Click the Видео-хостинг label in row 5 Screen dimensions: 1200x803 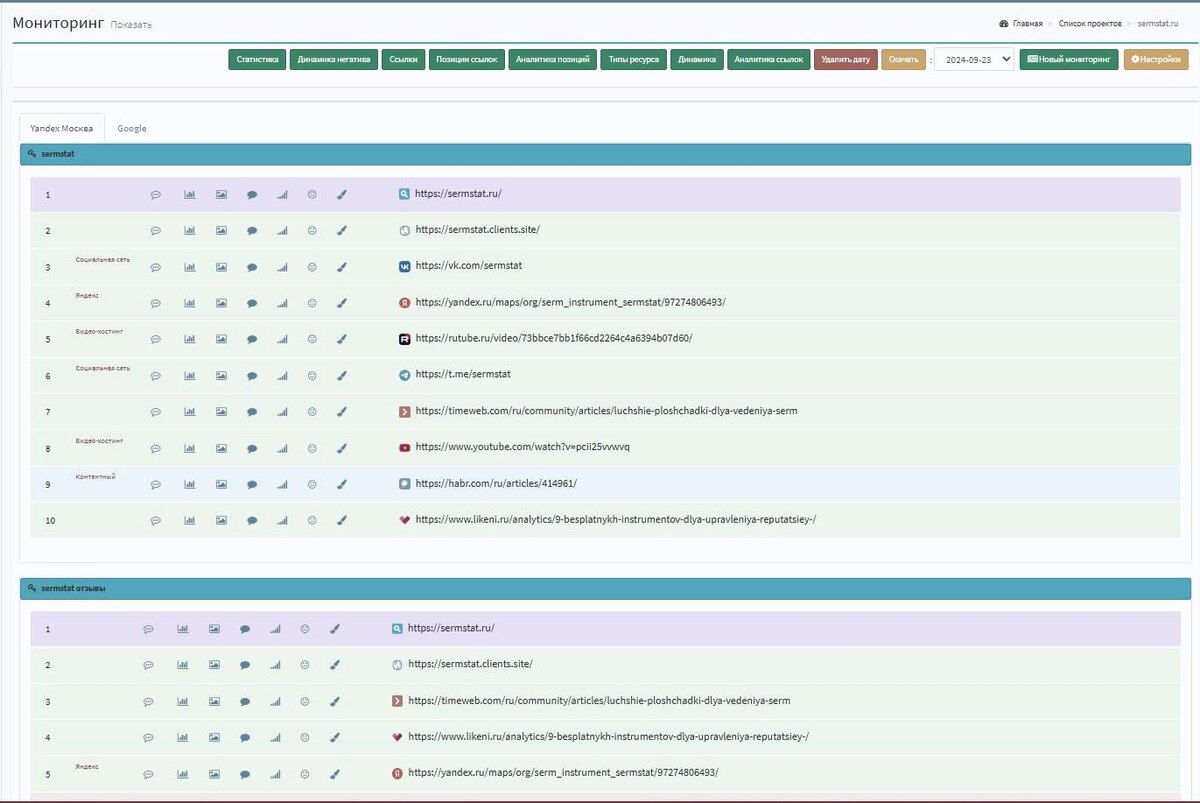(x=99, y=331)
